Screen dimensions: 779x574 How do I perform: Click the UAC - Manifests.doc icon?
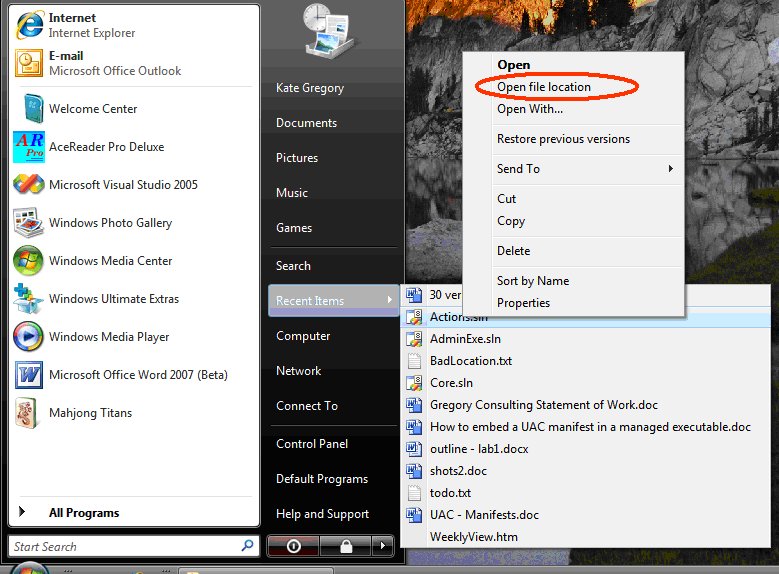point(414,514)
